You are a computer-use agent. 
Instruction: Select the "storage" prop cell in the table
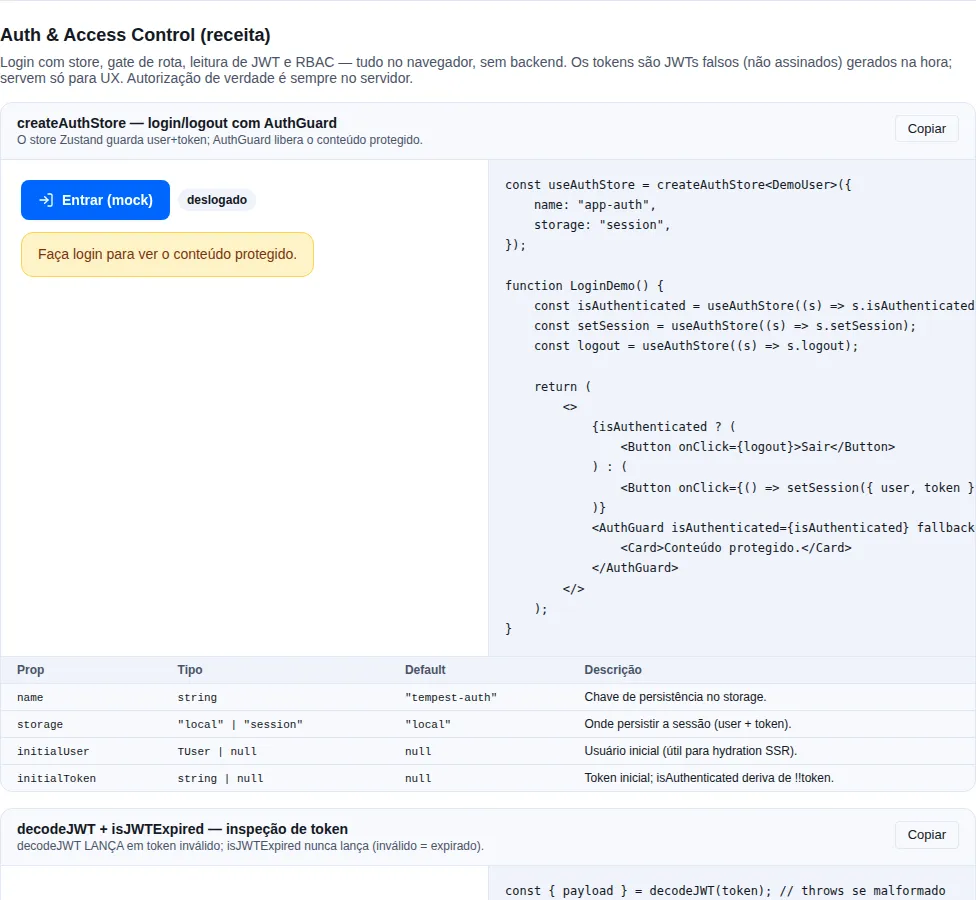40,724
